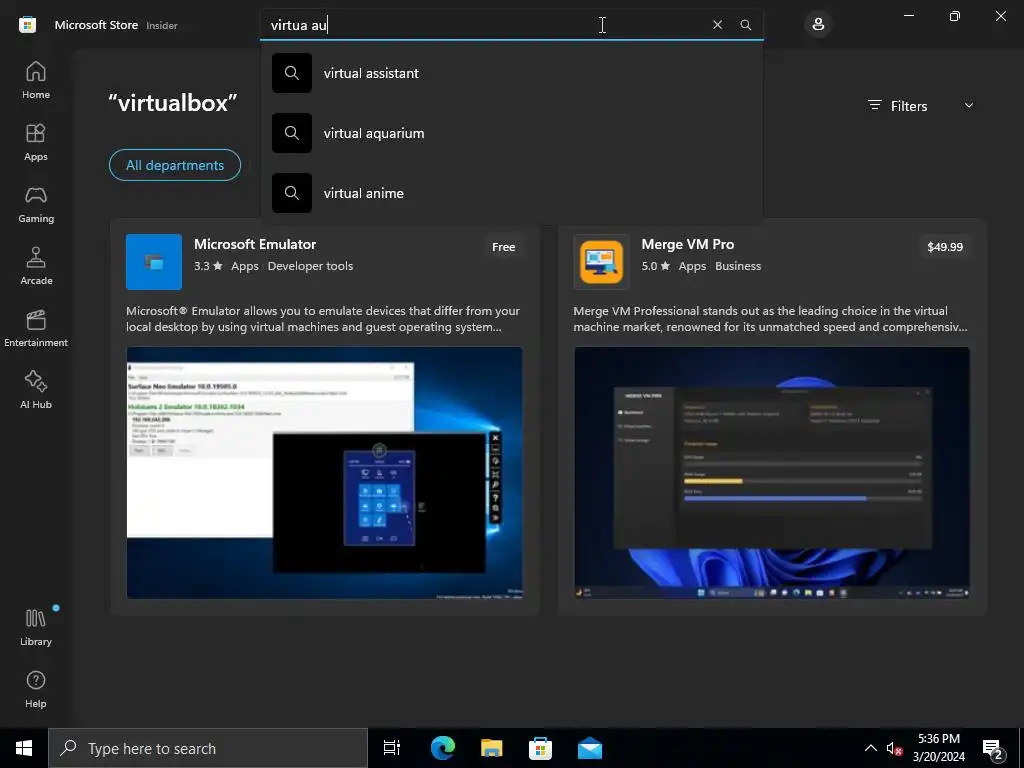This screenshot has width=1024, height=768.
Task: Select the All departments filter chip
Action: 175,165
